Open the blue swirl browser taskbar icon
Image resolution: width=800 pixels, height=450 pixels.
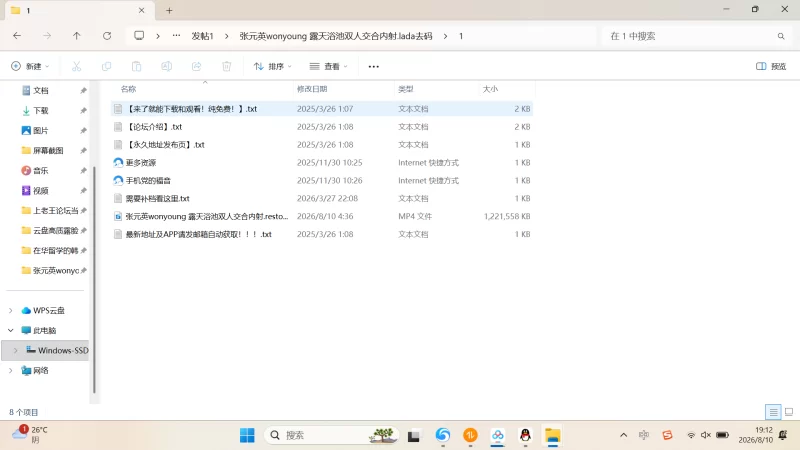click(443, 435)
